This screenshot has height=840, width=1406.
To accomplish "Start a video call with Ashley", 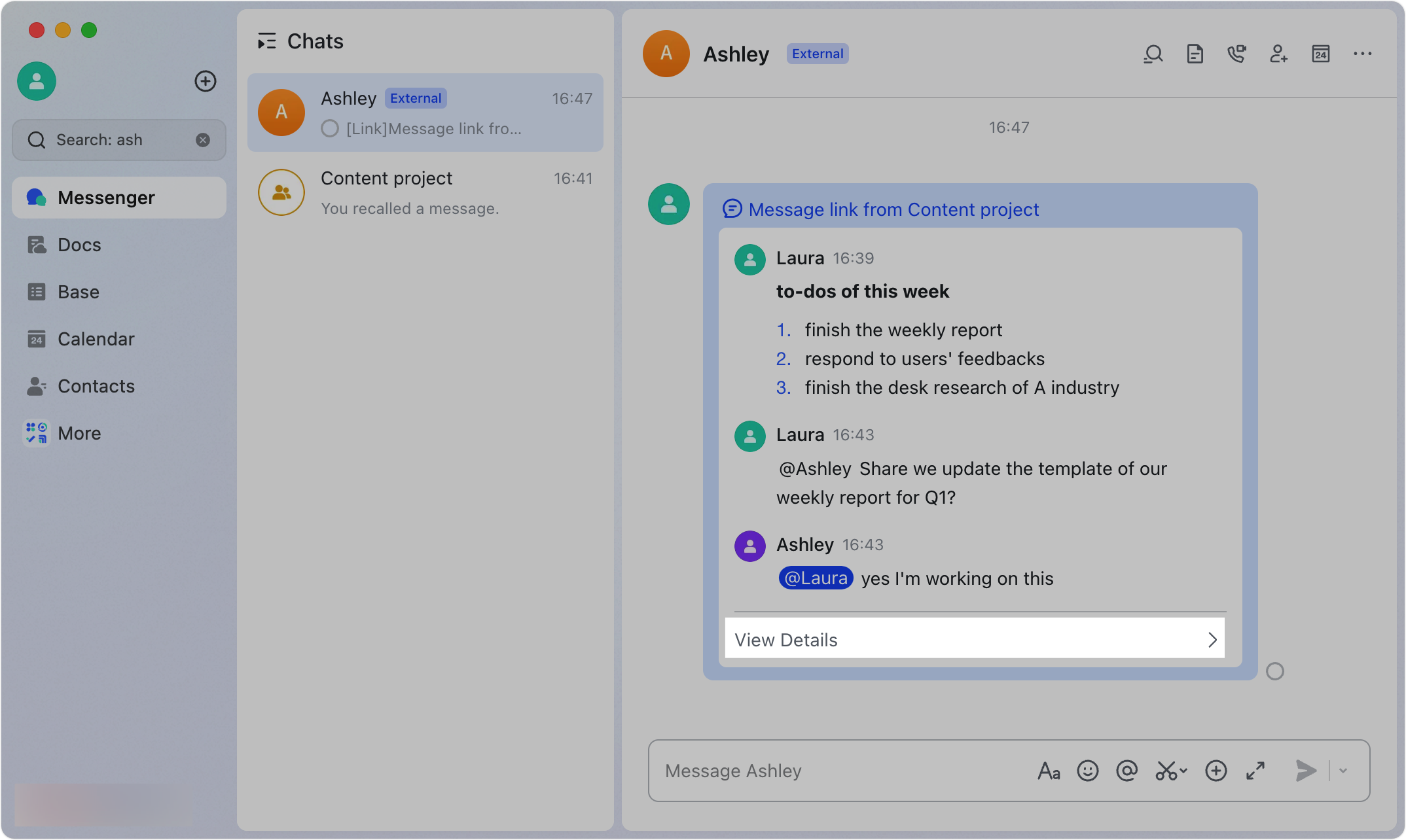I will (x=1237, y=54).
